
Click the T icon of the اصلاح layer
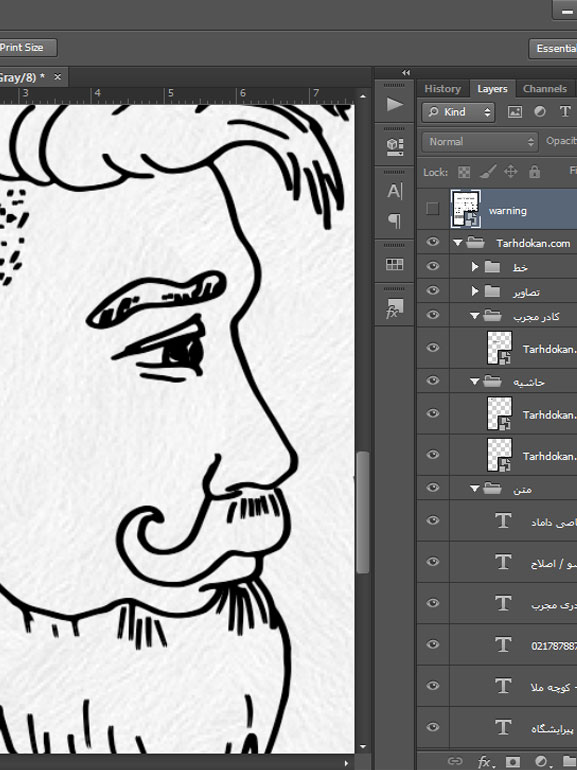point(503,562)
